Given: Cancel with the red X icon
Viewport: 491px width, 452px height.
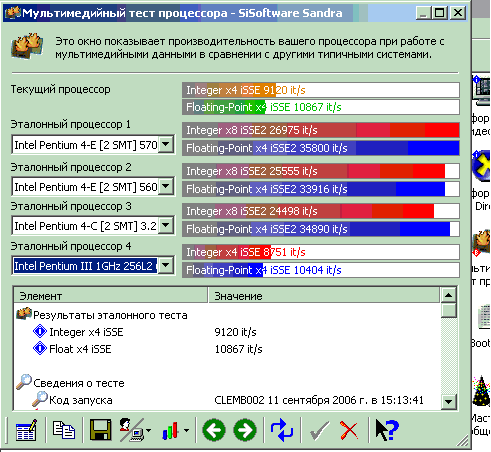Looking at the screenshot, I should click(349, 430).
